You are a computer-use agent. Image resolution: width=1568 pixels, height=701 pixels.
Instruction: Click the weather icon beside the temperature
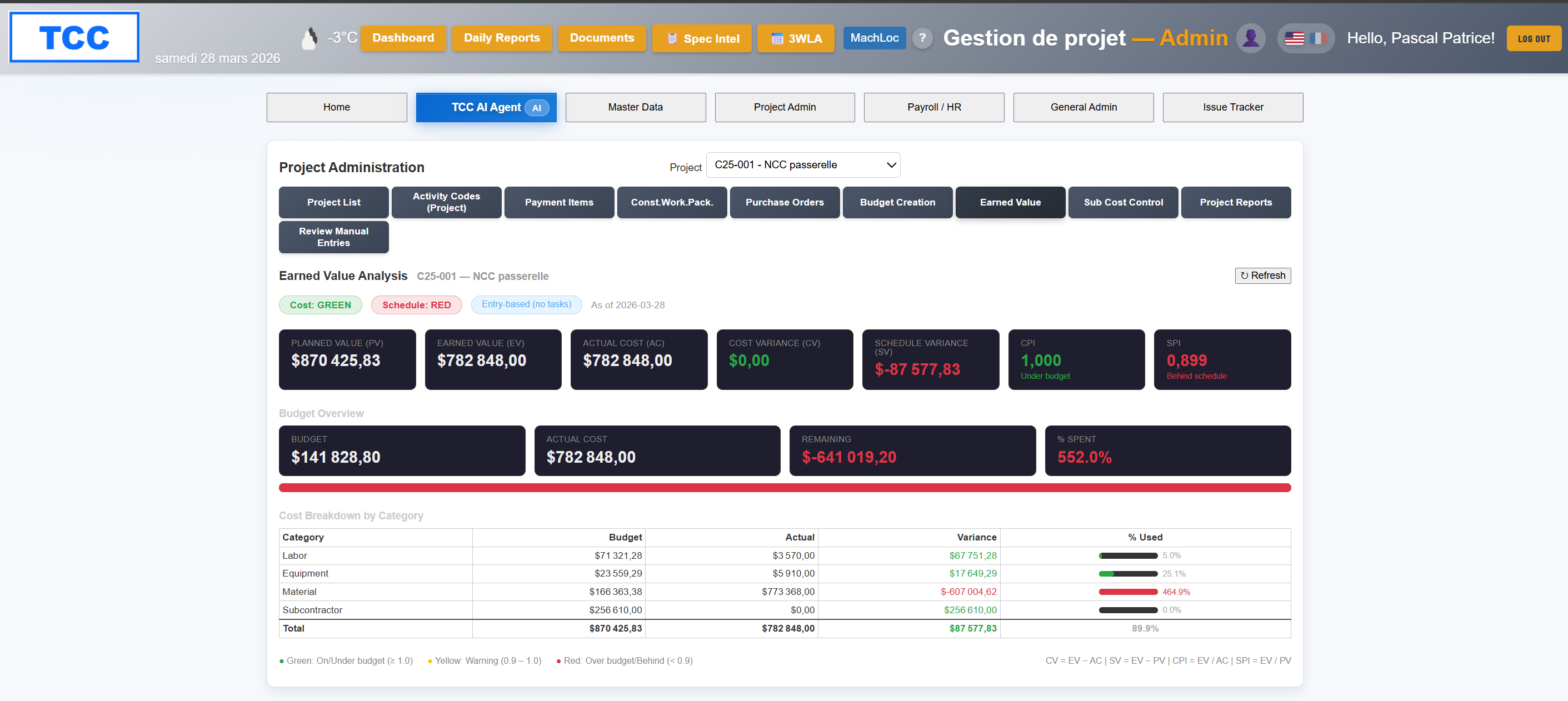(x=309, y=38)
